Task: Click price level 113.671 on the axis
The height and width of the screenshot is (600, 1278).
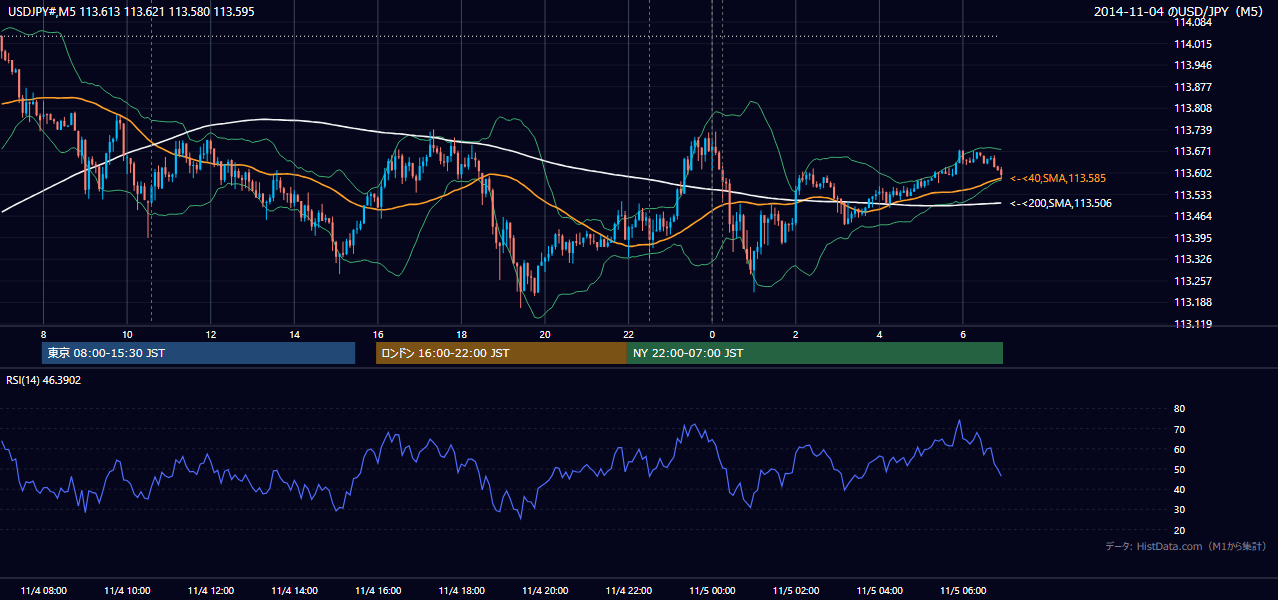Action: 1193,151
